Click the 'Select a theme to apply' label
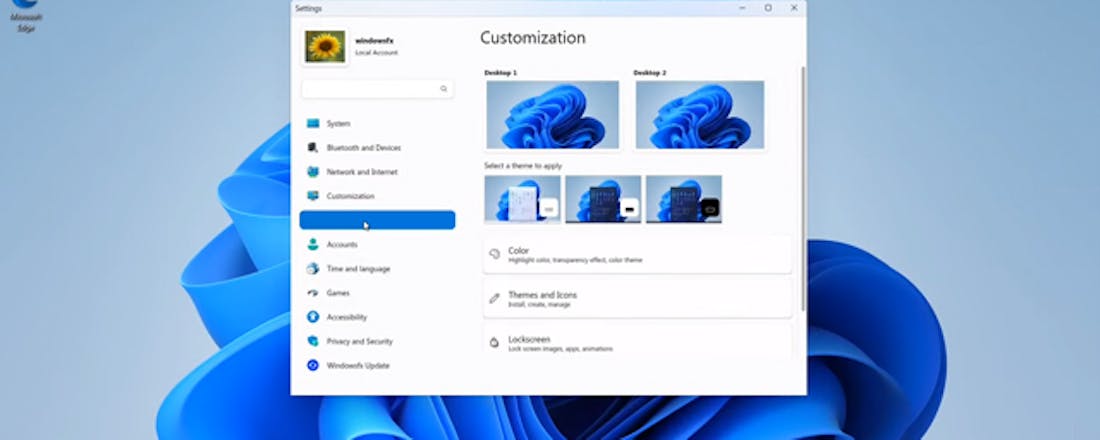The height and width of the screenshot is (440, 1100). click(x=523, y=166)
